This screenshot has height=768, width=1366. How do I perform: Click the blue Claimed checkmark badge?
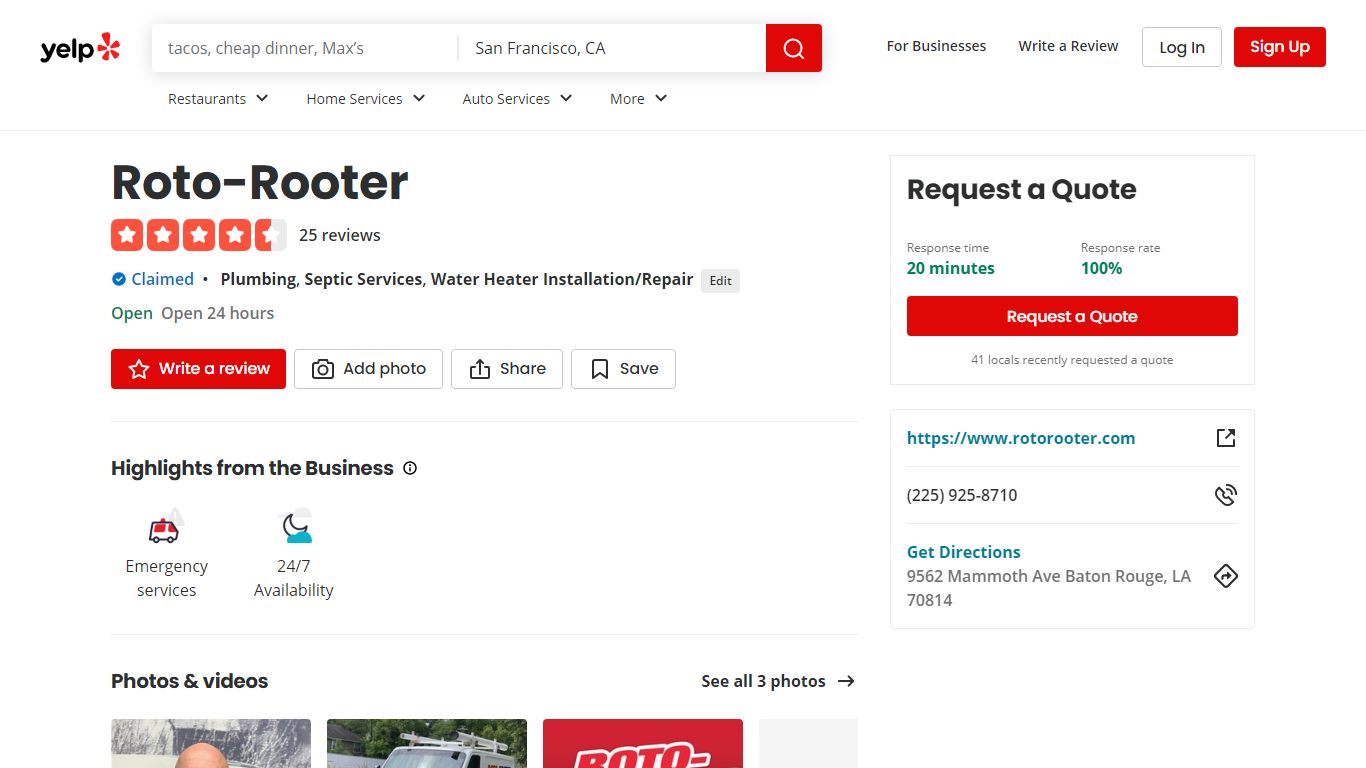[119, 279]
